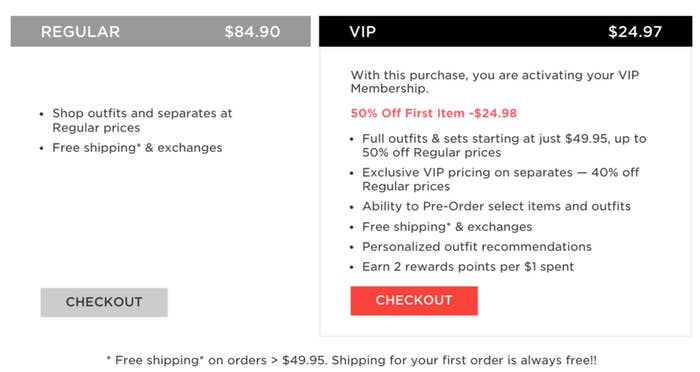The height and width of the screenshot is (372, 700).
Task: Click 'Exclusive VIP pricing on separates' bullet
Action: (x=500, y=179)
